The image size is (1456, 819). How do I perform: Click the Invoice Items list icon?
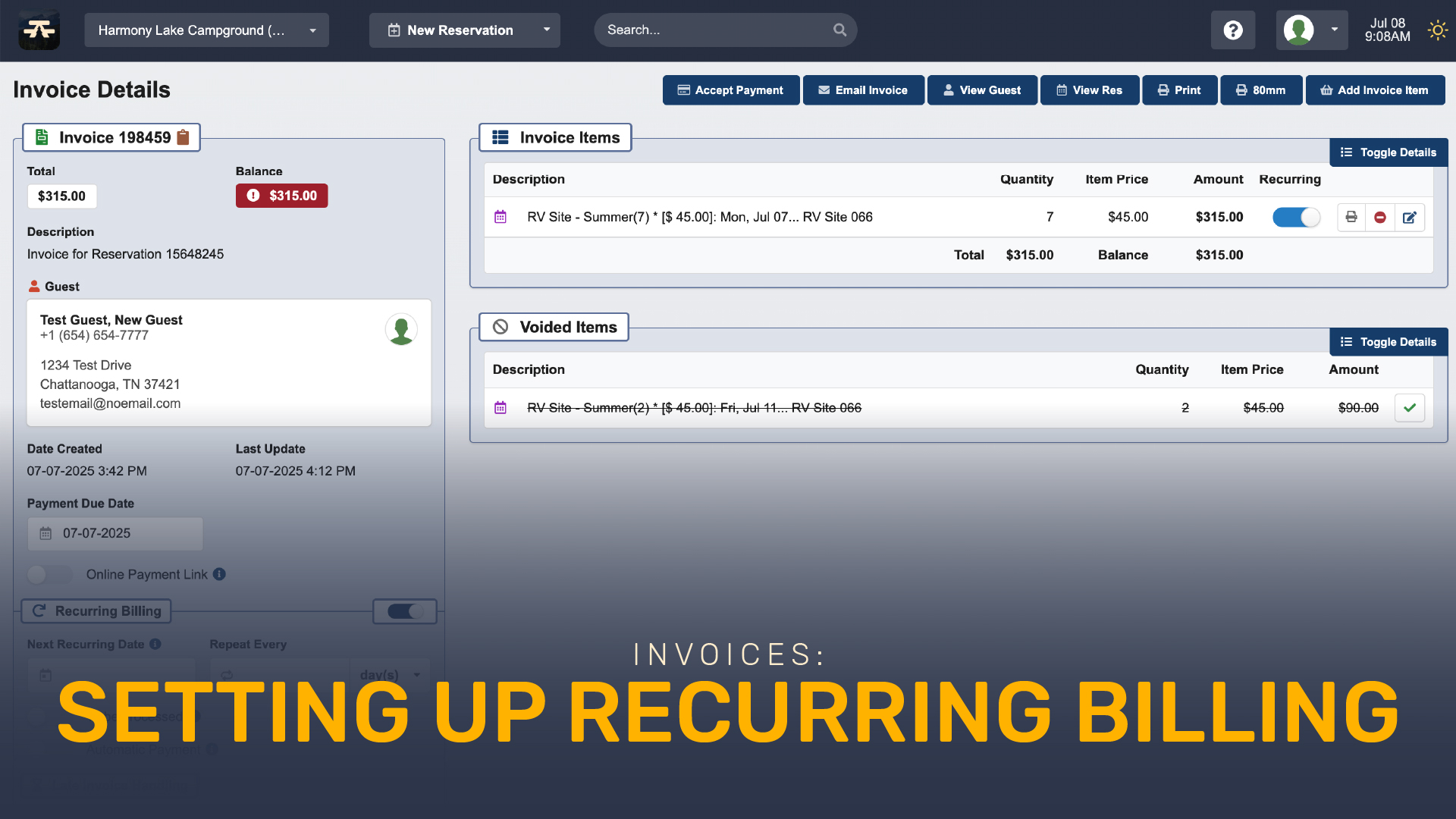point(500,137)
